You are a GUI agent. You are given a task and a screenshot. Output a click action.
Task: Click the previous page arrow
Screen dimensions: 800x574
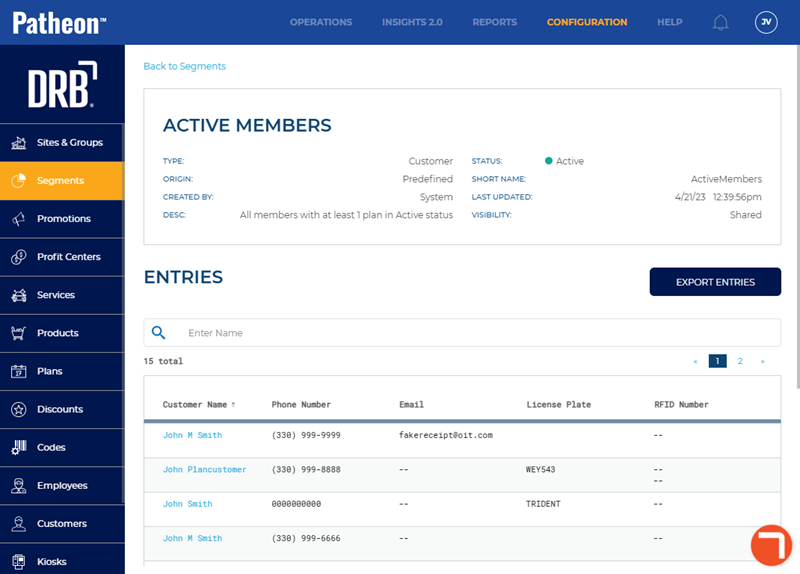click(x=695, y=361)
